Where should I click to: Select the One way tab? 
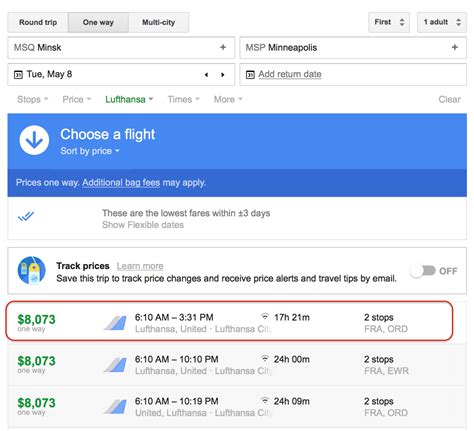point(98,22)
